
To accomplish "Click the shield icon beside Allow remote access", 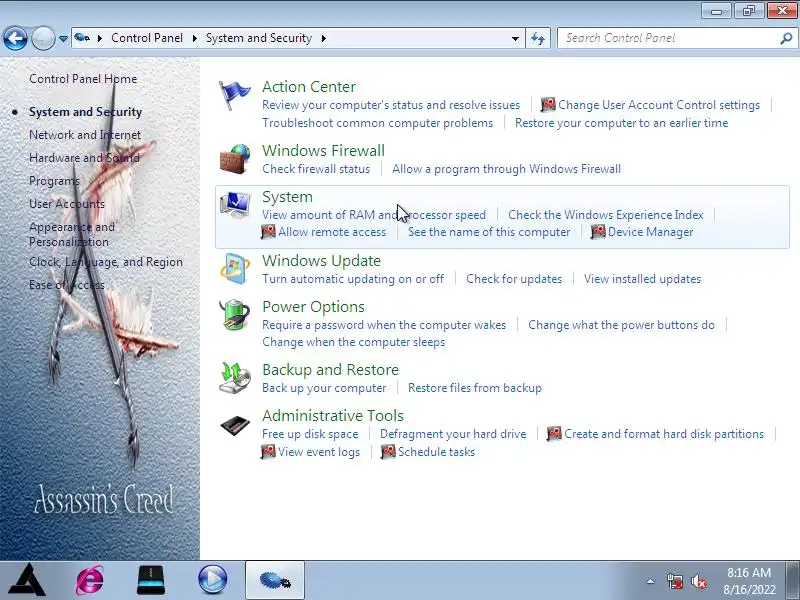I will pyautogui.click(x=268, y=232).
